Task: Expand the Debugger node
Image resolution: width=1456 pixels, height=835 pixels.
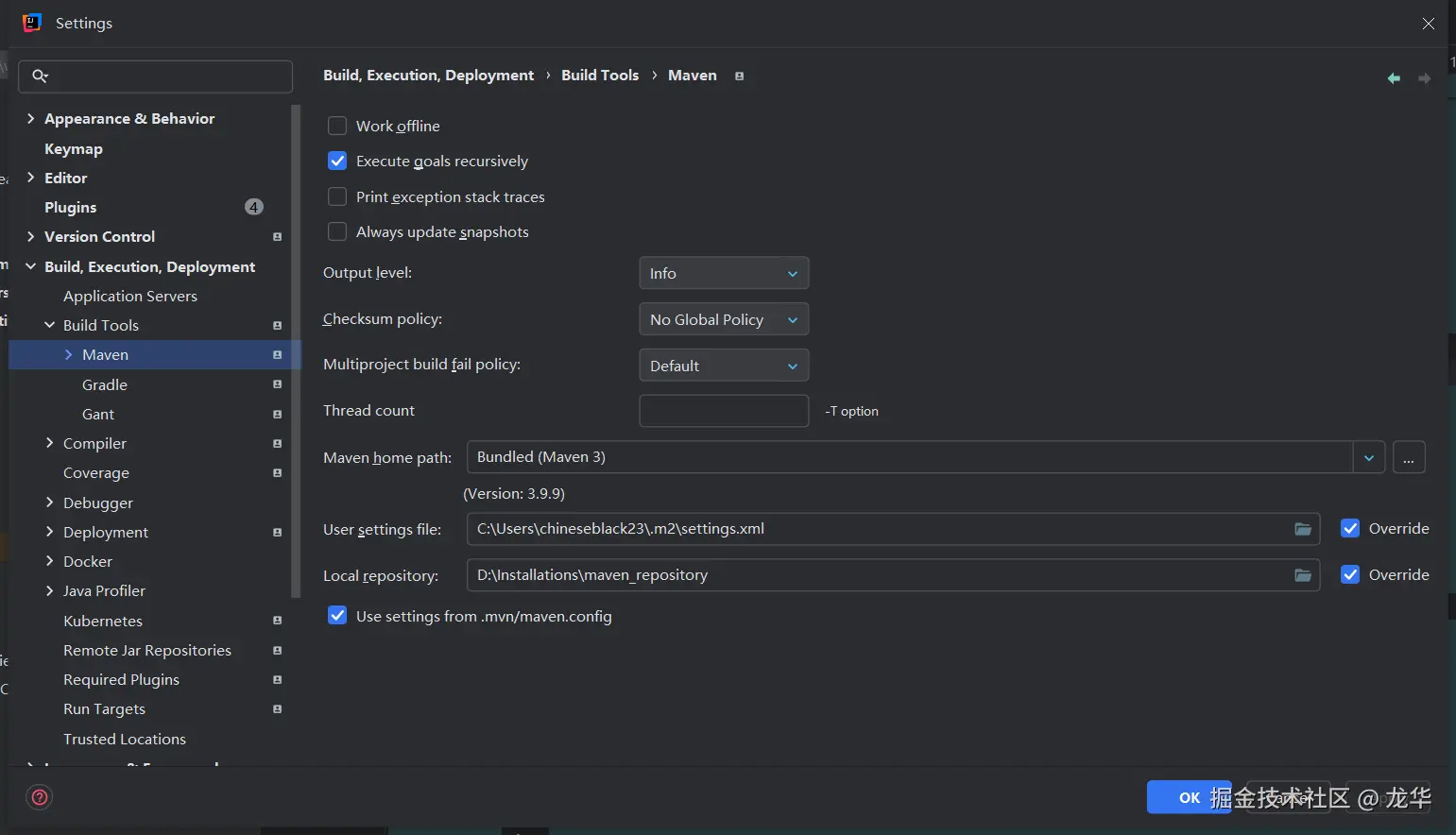Action: pyautogui.click(x=49, y=503)
